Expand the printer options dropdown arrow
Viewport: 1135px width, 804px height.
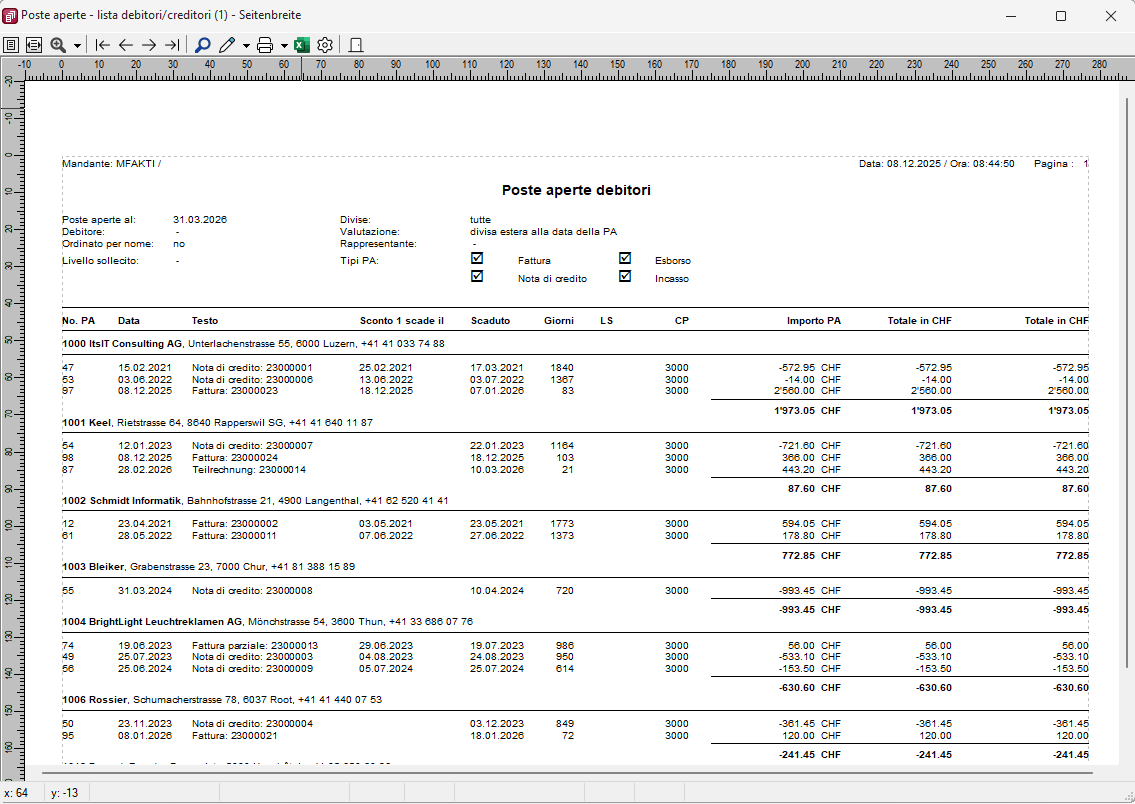[284, 46]
